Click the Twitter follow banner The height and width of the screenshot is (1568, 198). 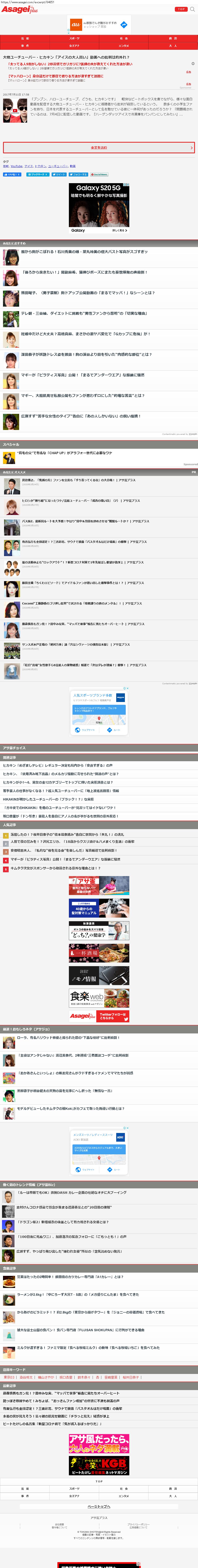99,1016
